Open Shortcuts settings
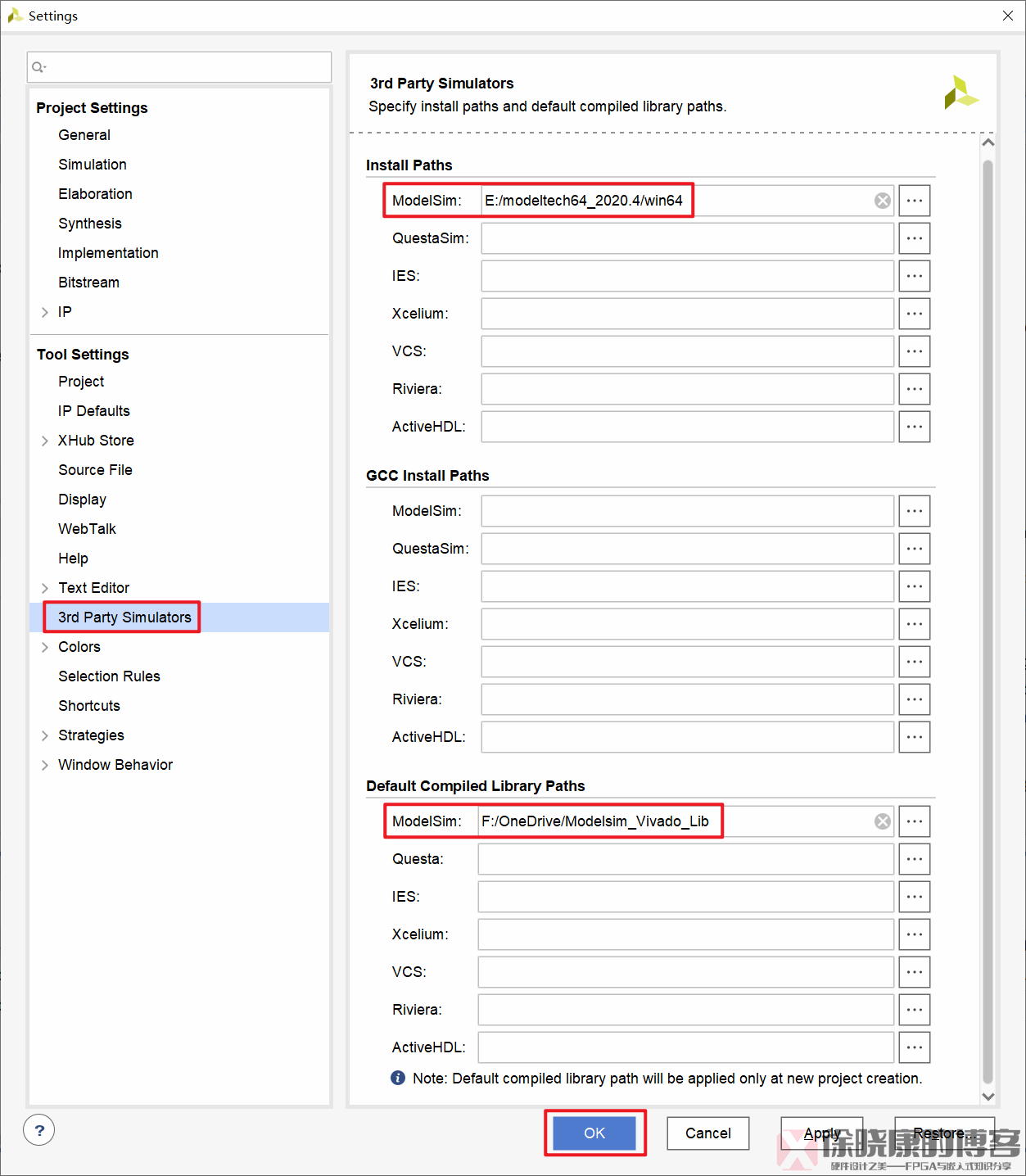 click(x=89, y=706)
